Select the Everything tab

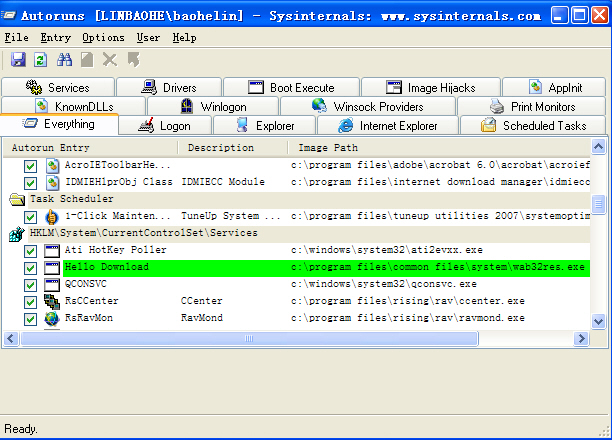pyautogui.click(x=59, y=124)
